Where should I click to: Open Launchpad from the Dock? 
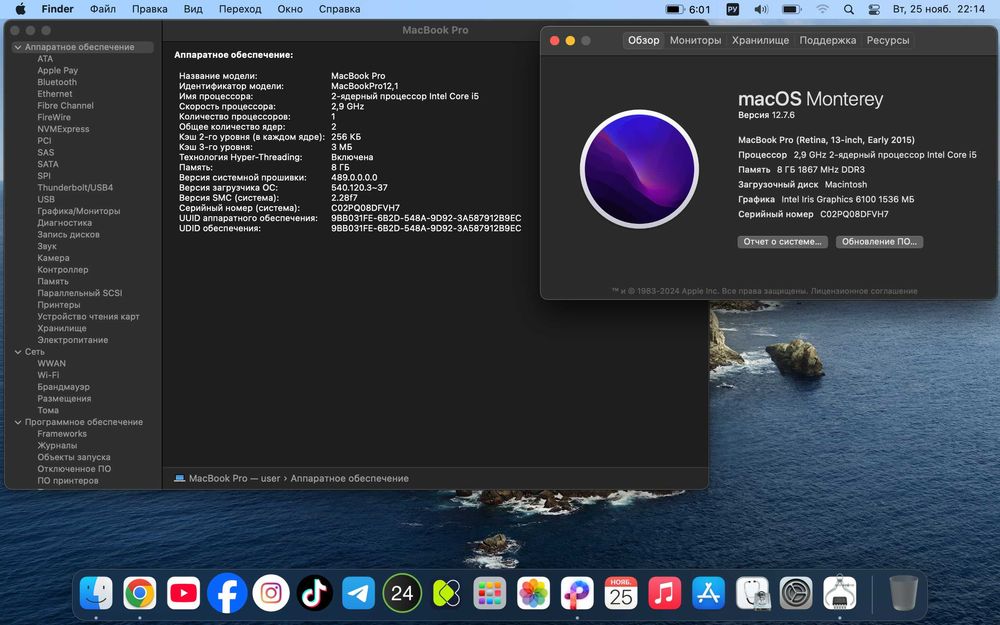tap(490, 593)
